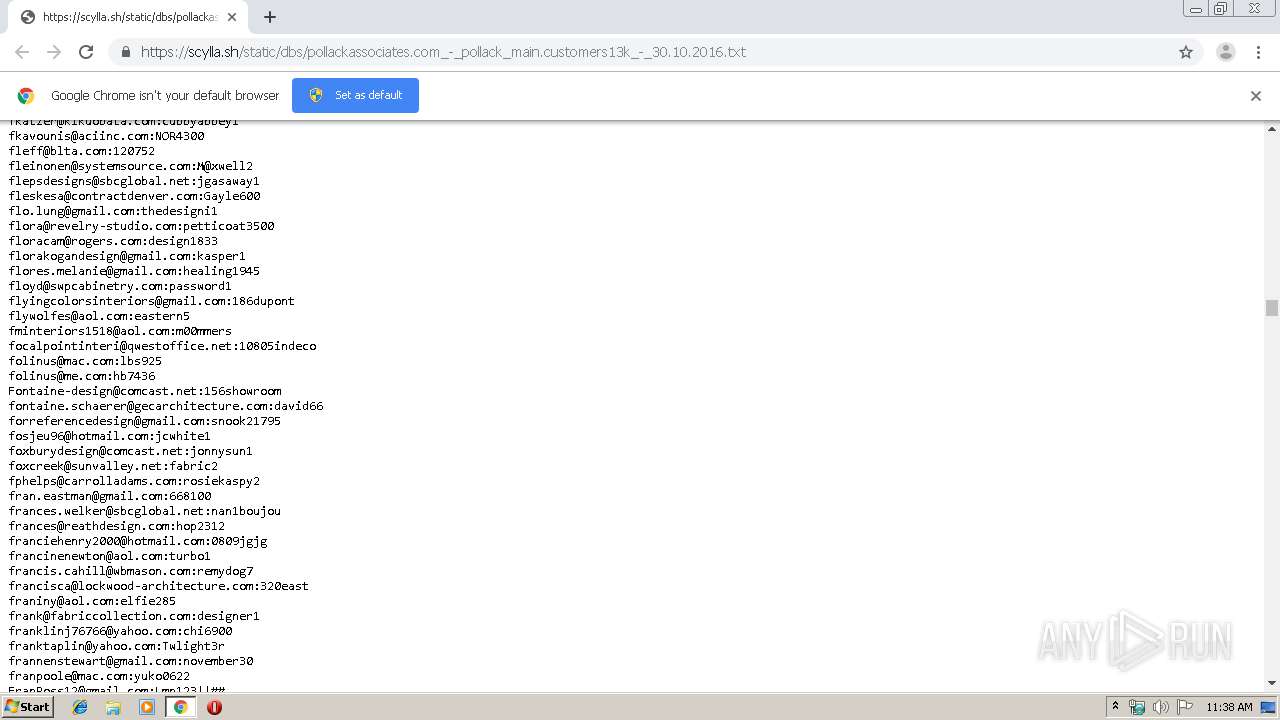The height and width of the screenshot is (720, 1280).
Task: Click the Set as default button
Action: pyautogui.click(x=355, y=95)
